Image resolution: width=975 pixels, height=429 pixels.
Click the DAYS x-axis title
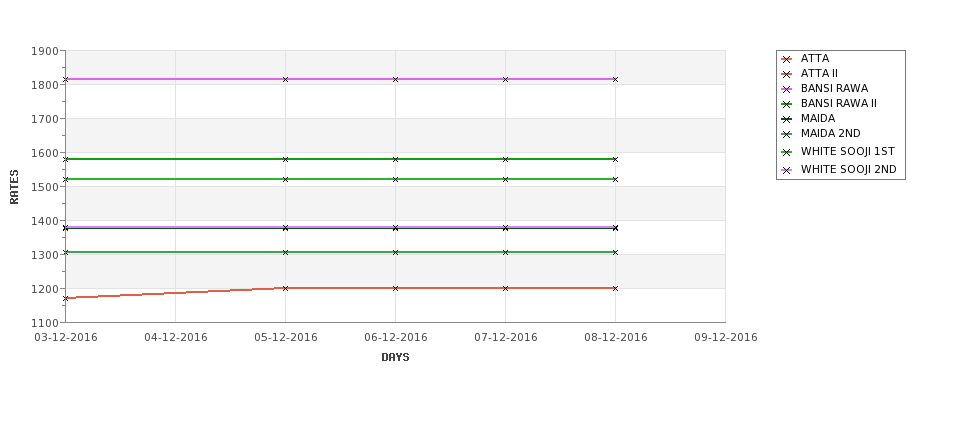[395, 358]
